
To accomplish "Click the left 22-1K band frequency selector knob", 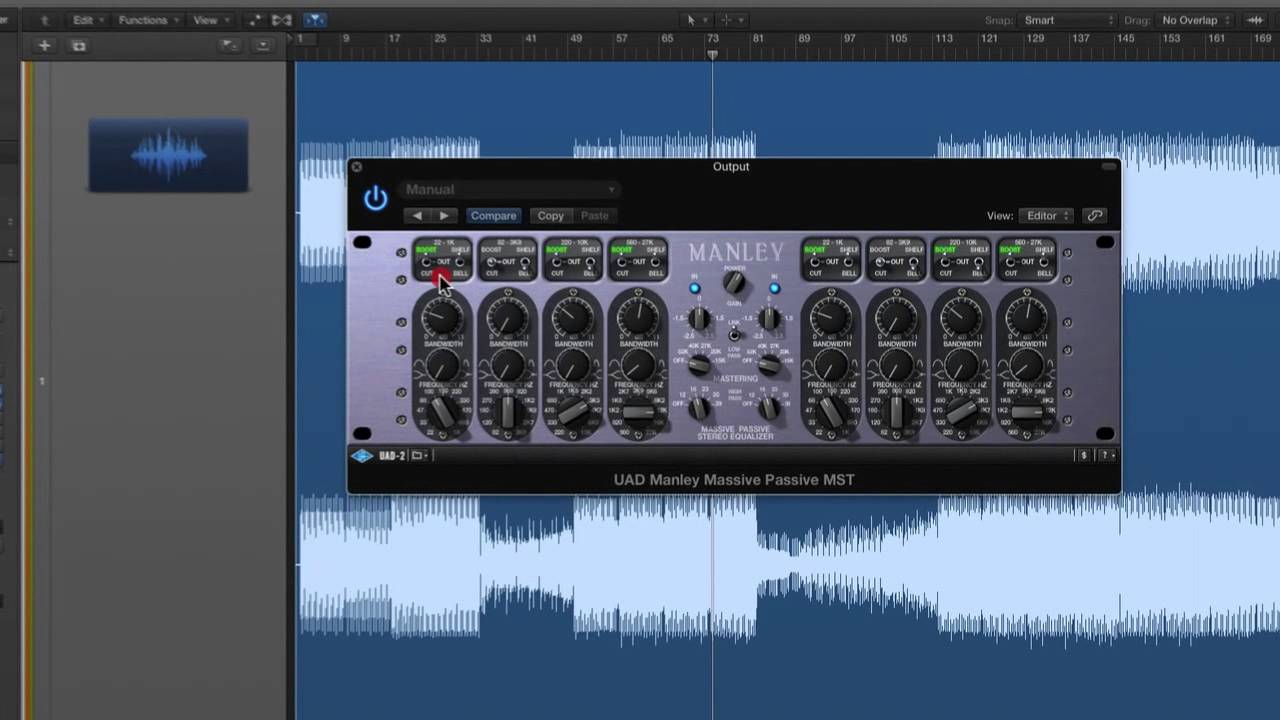I will (x=441, y=410).
